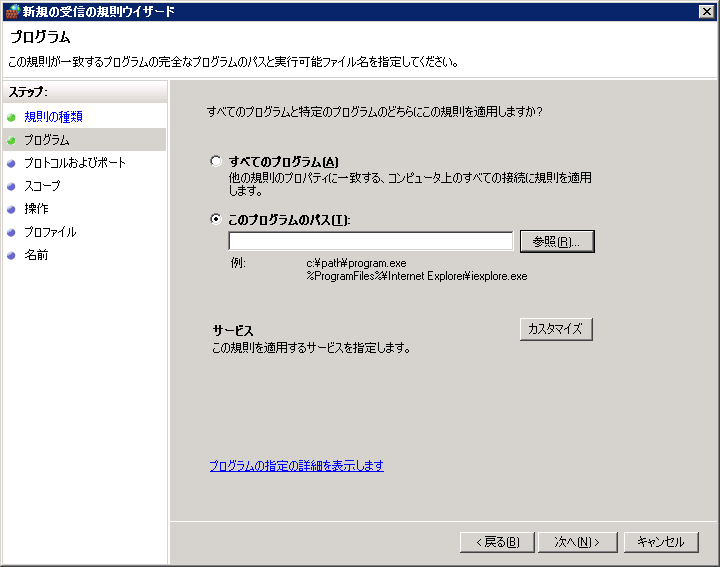Viewport: 720px width, 567px height.
Task: Focus the program path text field
Action: 370,241
